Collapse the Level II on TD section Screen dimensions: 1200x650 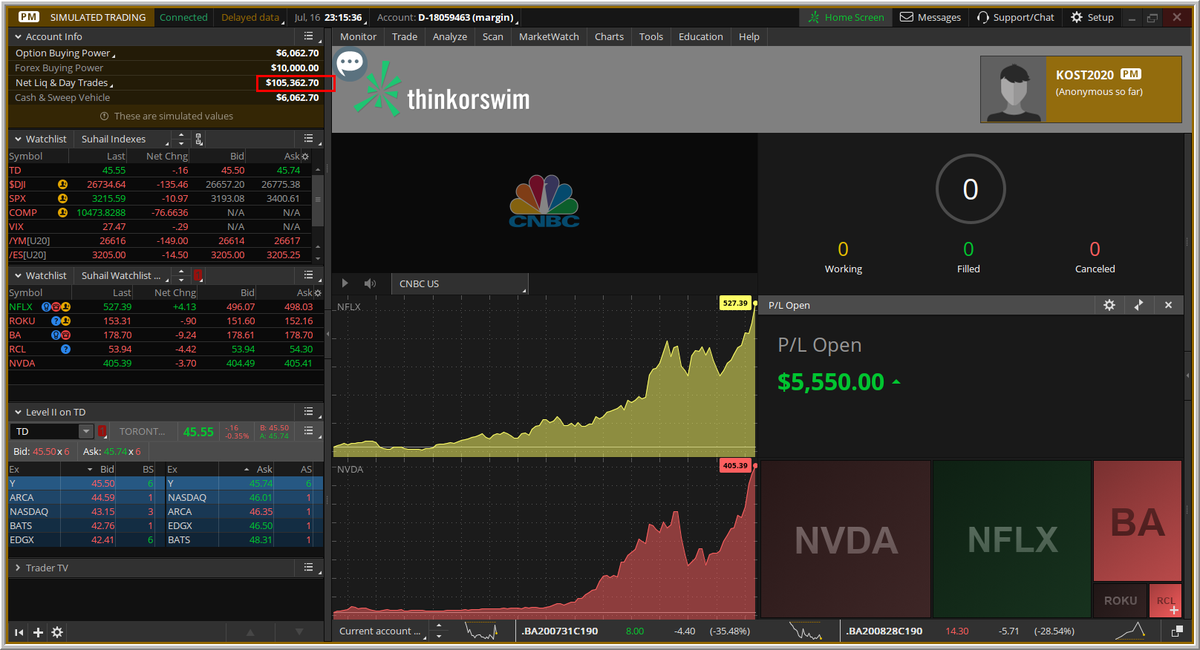pos(17,411)
